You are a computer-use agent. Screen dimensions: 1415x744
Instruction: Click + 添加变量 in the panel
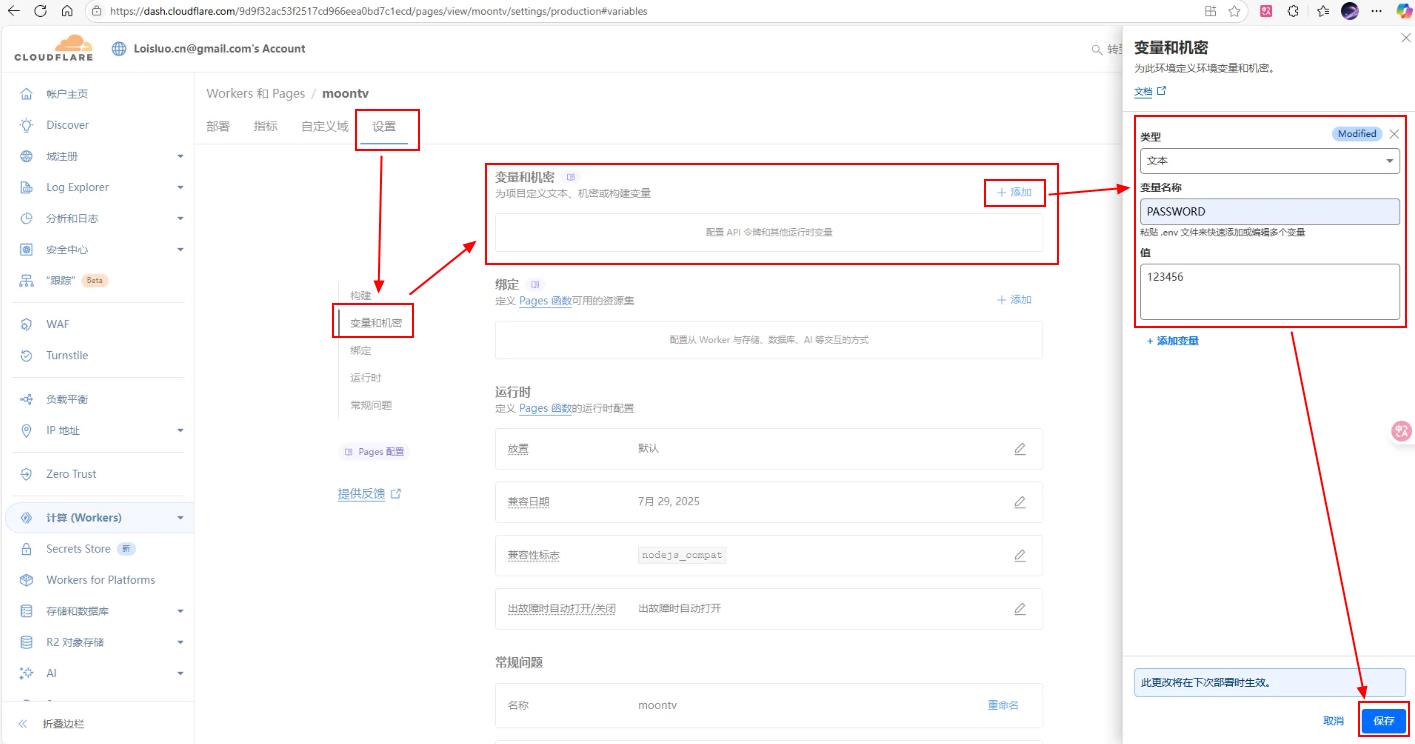tap(1173, 341)
